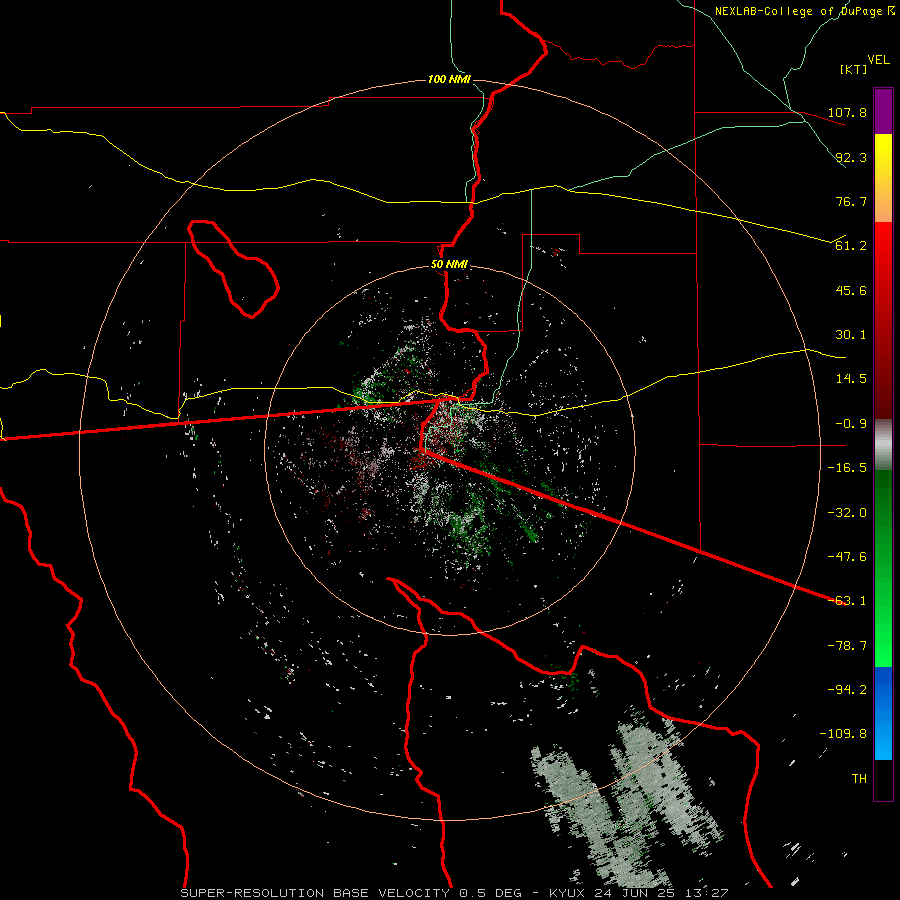Select the 61.2 legend value
The height and width of the screenshot is (900, 900).
(851, 246)
